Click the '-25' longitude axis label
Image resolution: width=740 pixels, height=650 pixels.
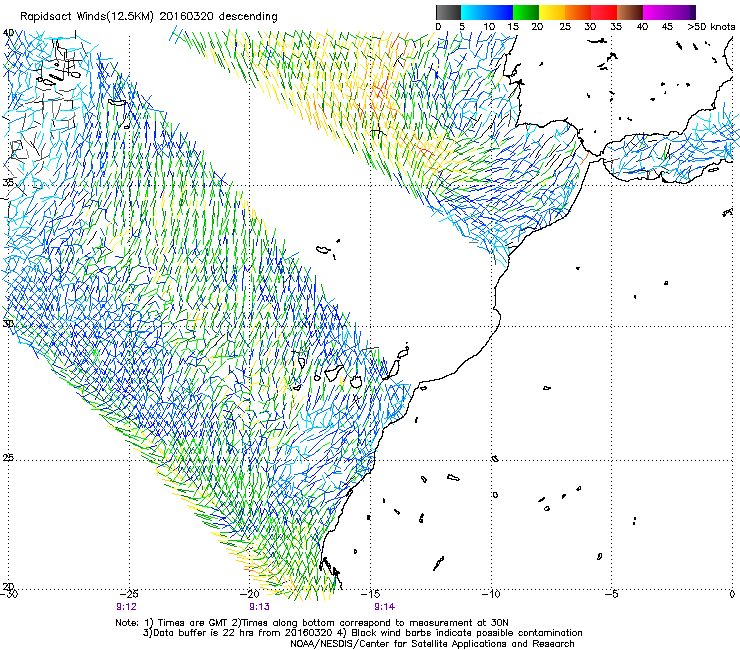pyautogui.click(x=129, y=594)
